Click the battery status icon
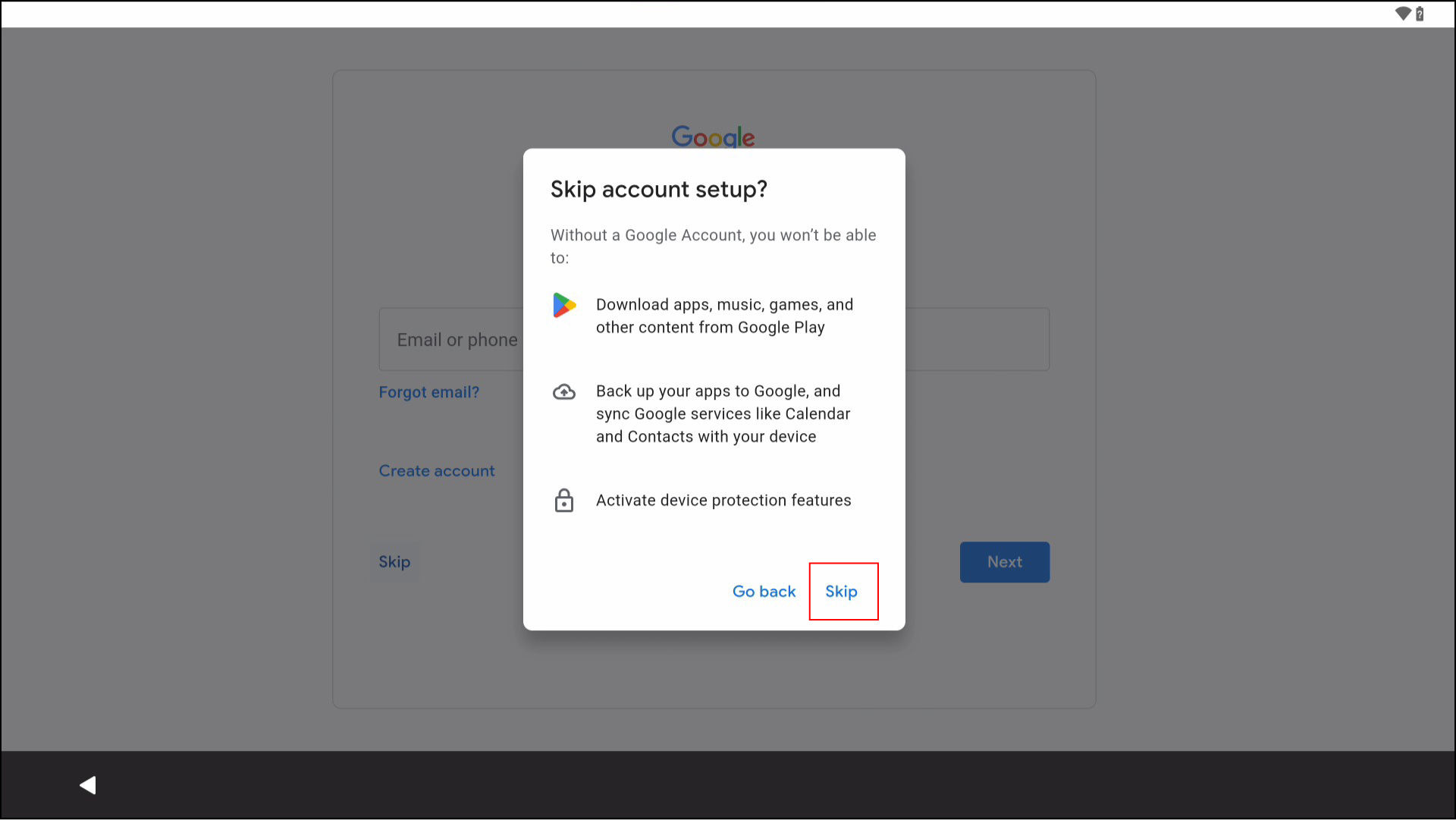The image size is (1456, 820). 1420,14
